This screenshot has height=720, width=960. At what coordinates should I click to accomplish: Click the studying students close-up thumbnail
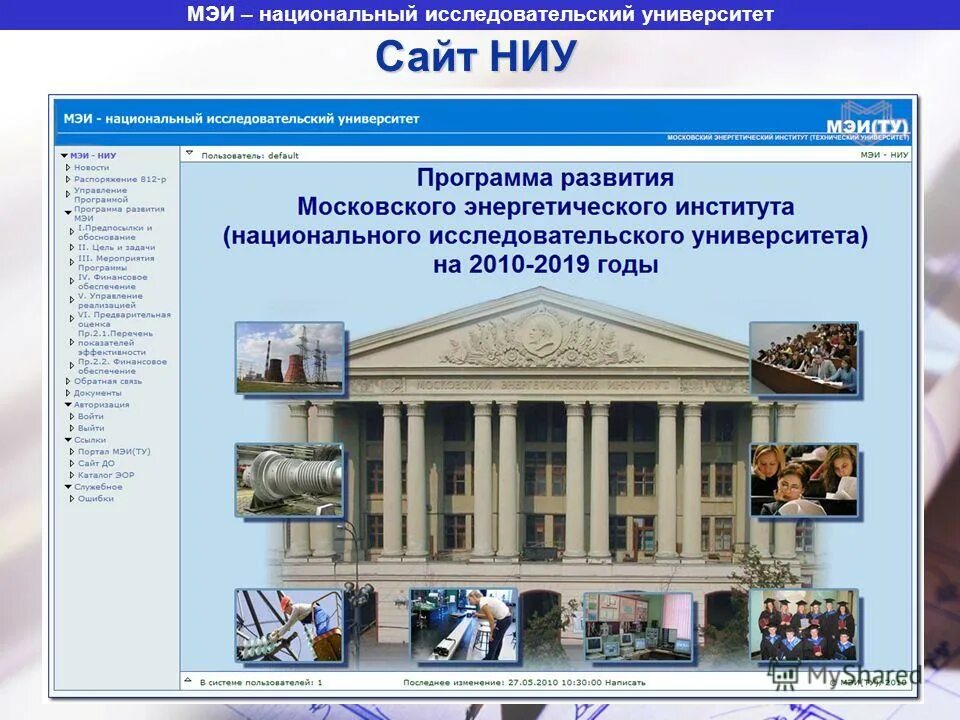coord(804,481)
